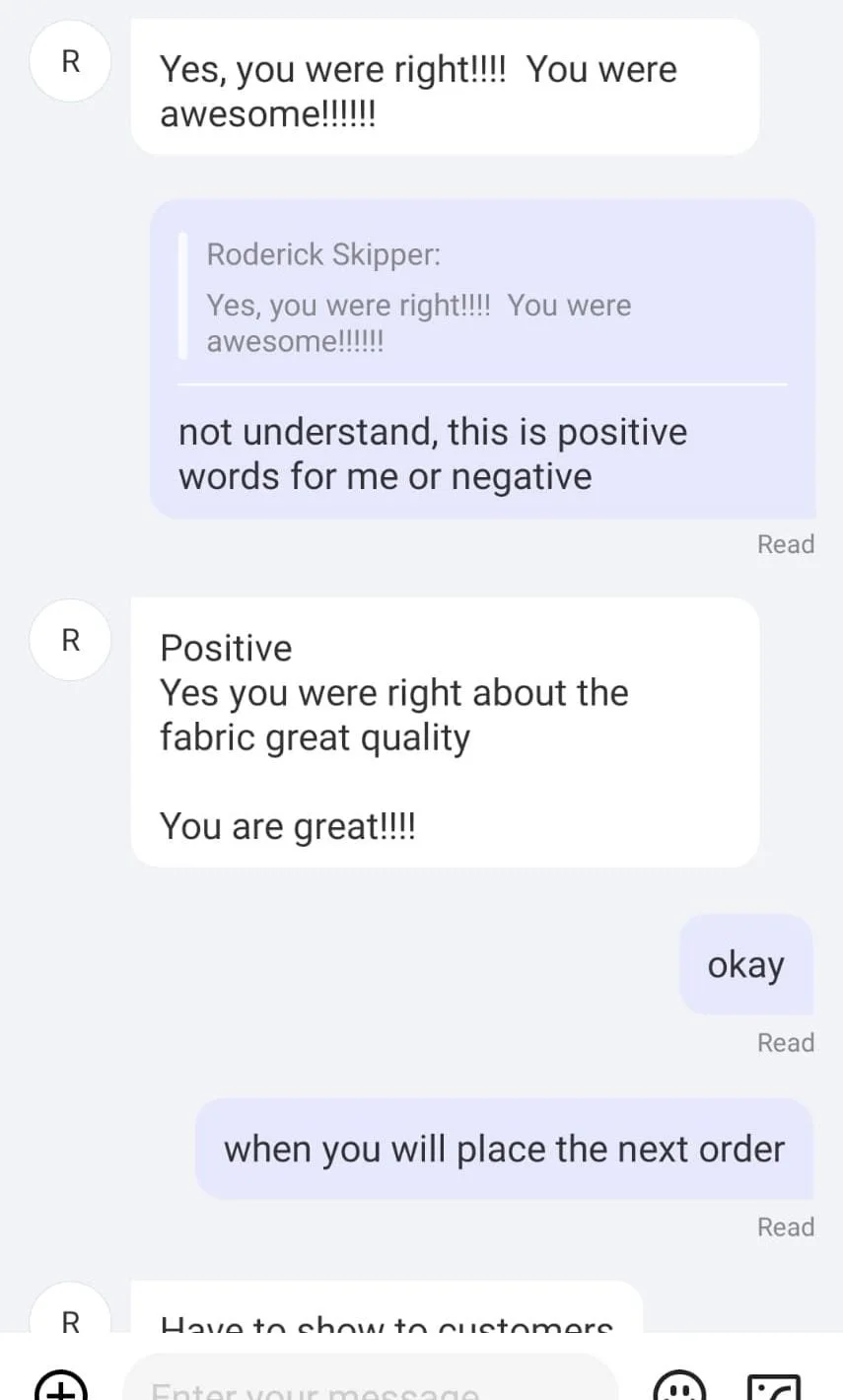This screenshot has width=843, height=1400.
Task: Tap Read status under quoted reply
Action: click(x=785, y=544)
